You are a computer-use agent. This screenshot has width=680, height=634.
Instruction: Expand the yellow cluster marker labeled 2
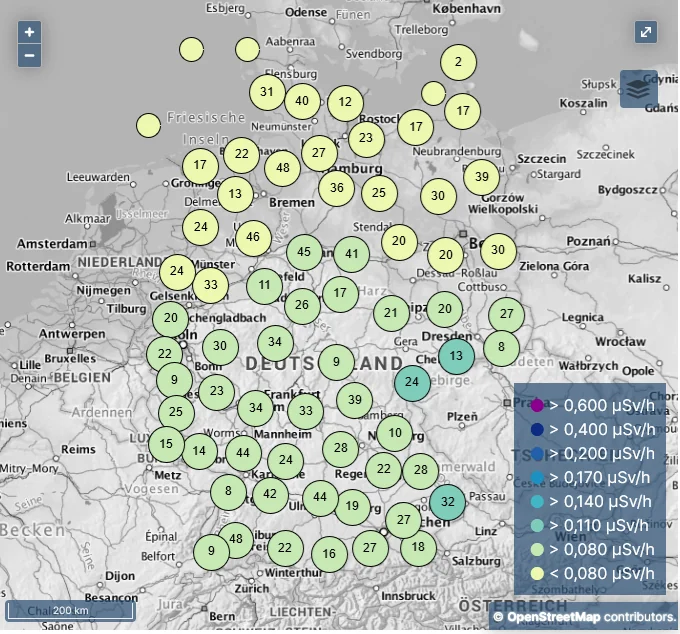coord(459,62)
